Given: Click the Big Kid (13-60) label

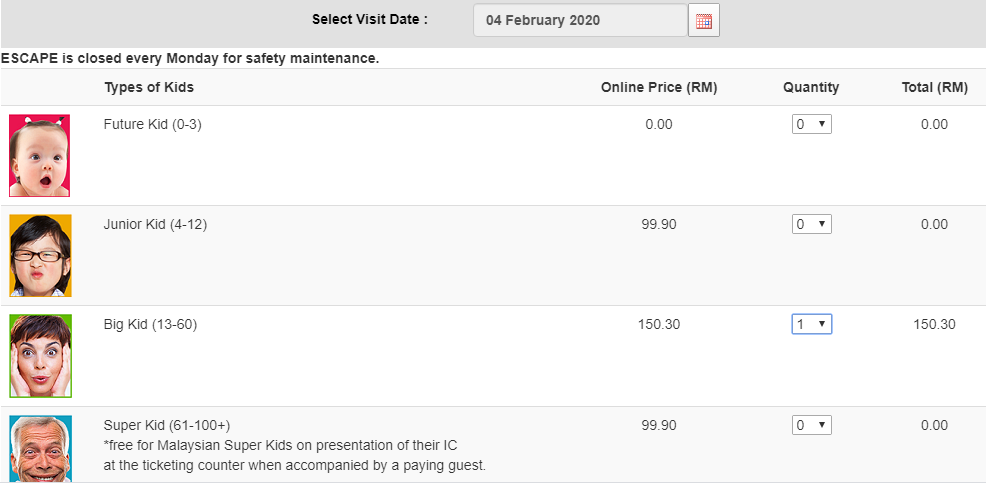Looking at the screenshot, I should (x=154, y=324).
